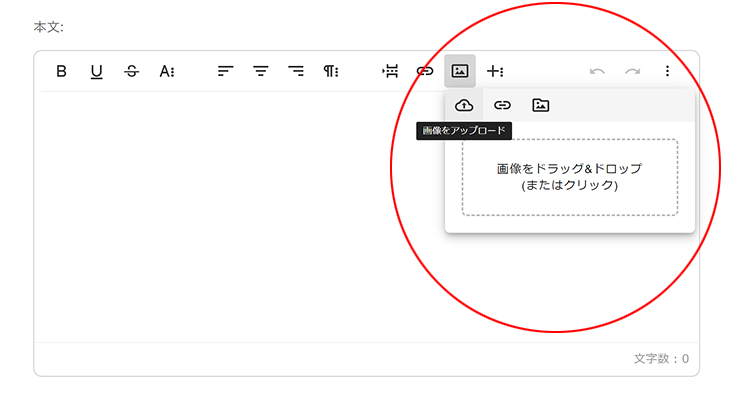Switch to the image by URL tab
The height and width of the screenshot is (393, 730).
pos(502,105)
